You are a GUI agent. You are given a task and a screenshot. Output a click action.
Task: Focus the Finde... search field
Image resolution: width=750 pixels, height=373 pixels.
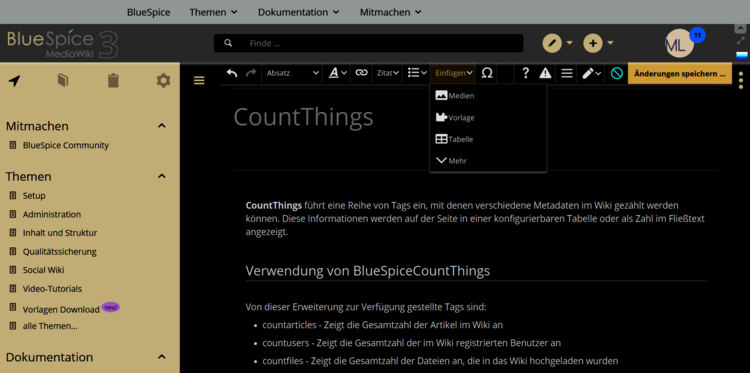pyautogui.click(x=383, y=44)
